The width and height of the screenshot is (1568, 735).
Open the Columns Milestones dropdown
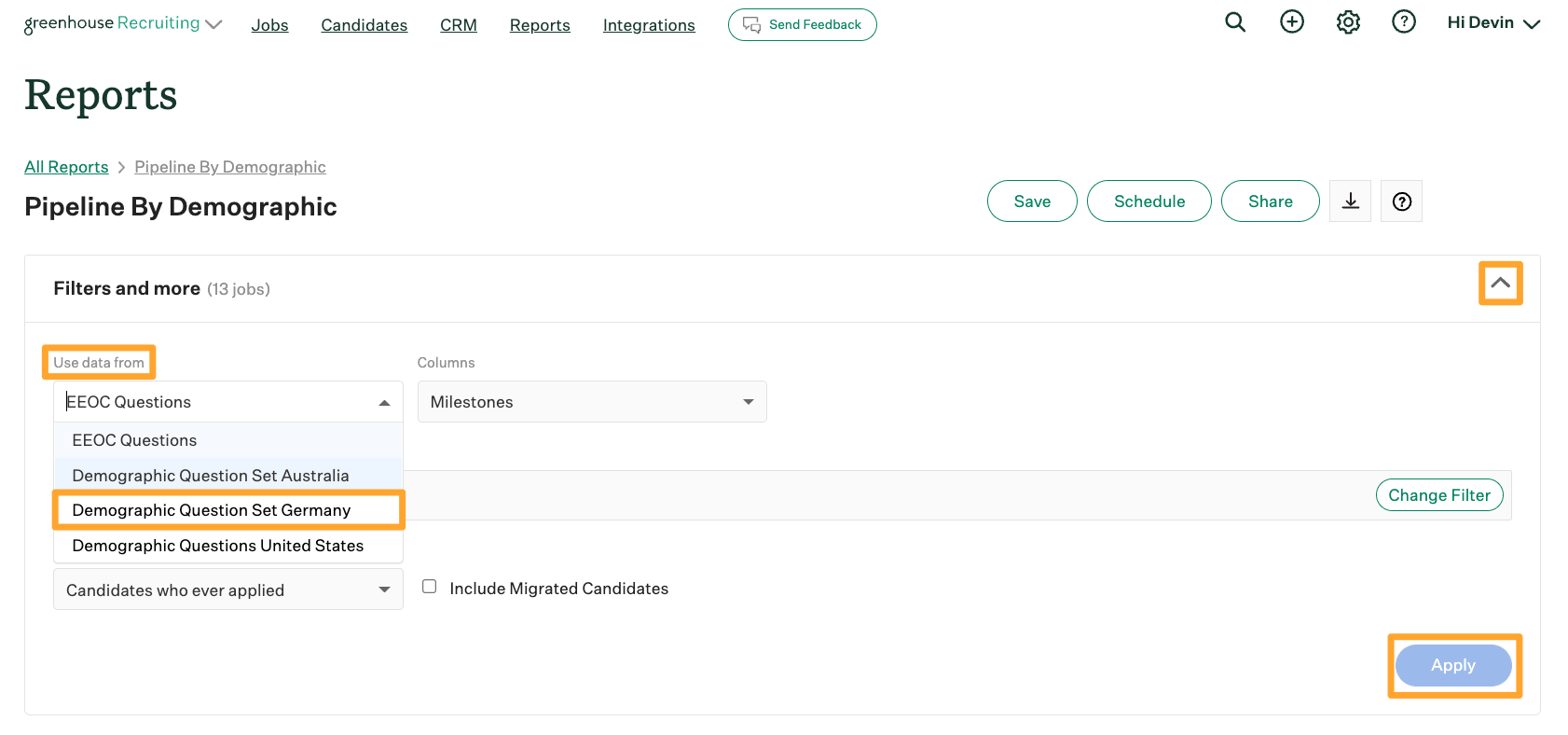592,402
